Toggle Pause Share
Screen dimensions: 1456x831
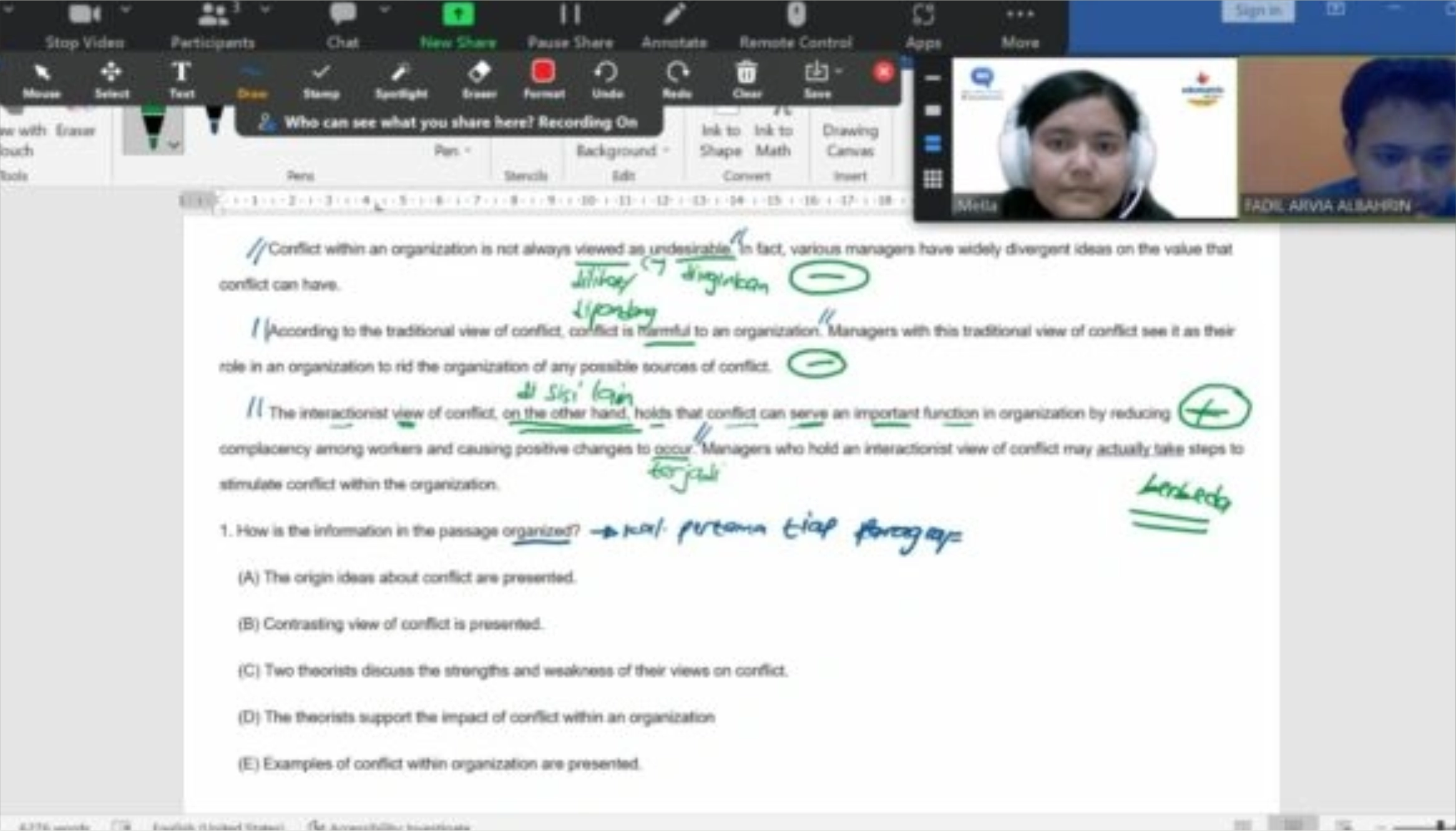(x=570, y=24)
